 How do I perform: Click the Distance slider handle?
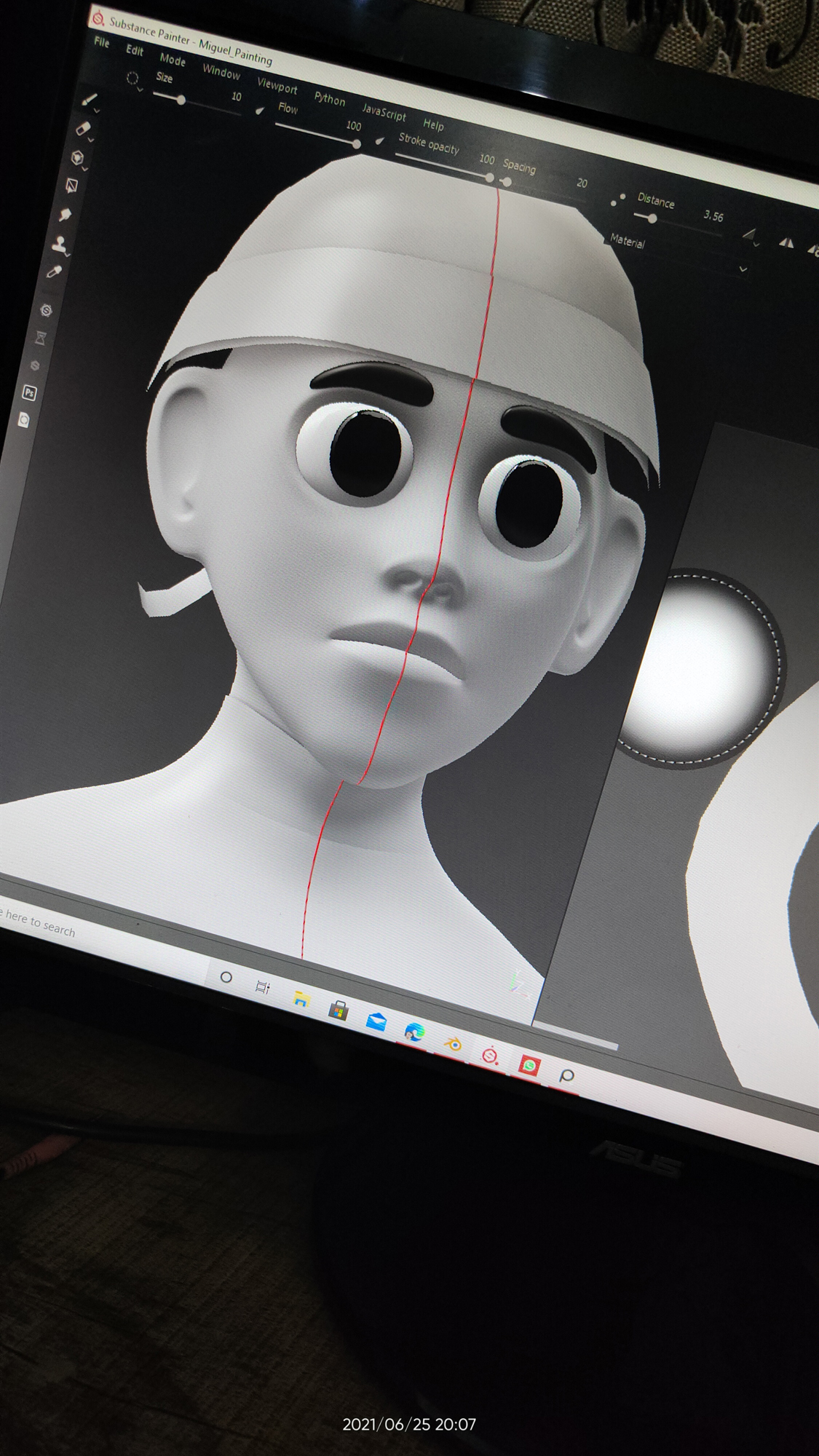coord(652,218)
